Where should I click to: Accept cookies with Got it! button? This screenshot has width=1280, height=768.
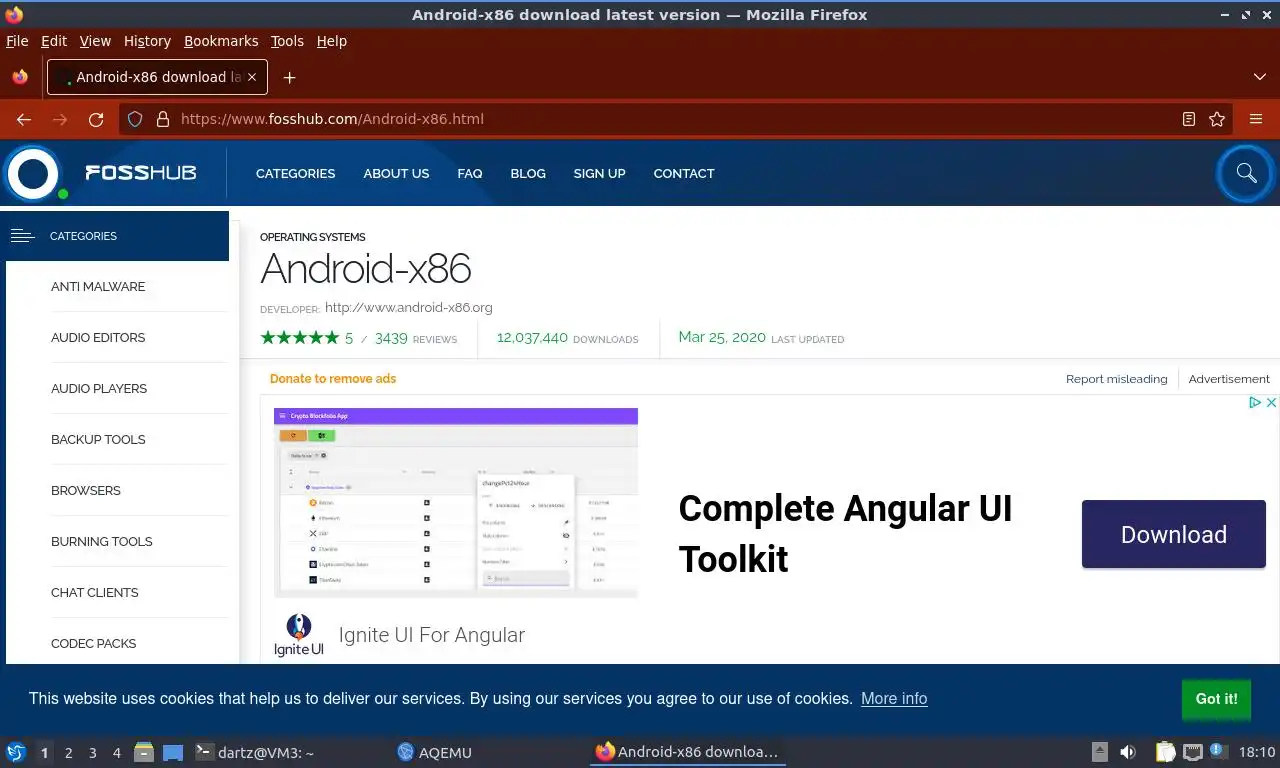point(1216,698)
